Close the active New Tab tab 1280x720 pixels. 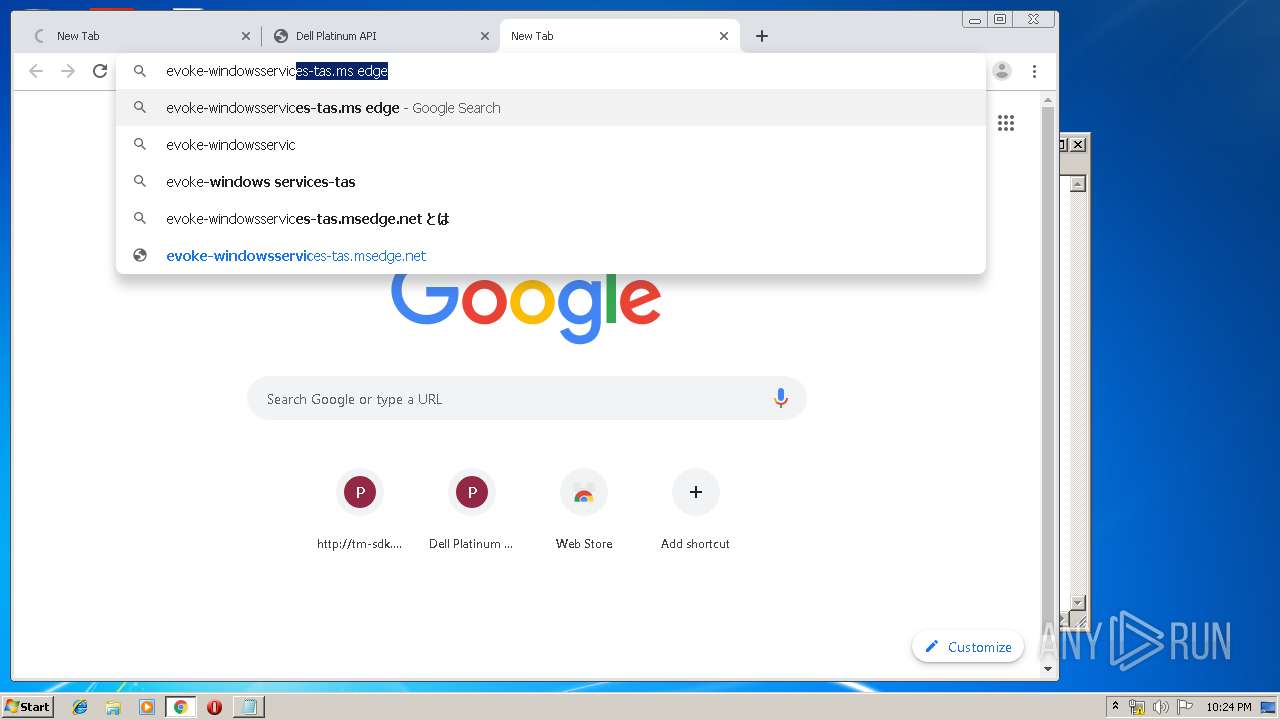724,36
